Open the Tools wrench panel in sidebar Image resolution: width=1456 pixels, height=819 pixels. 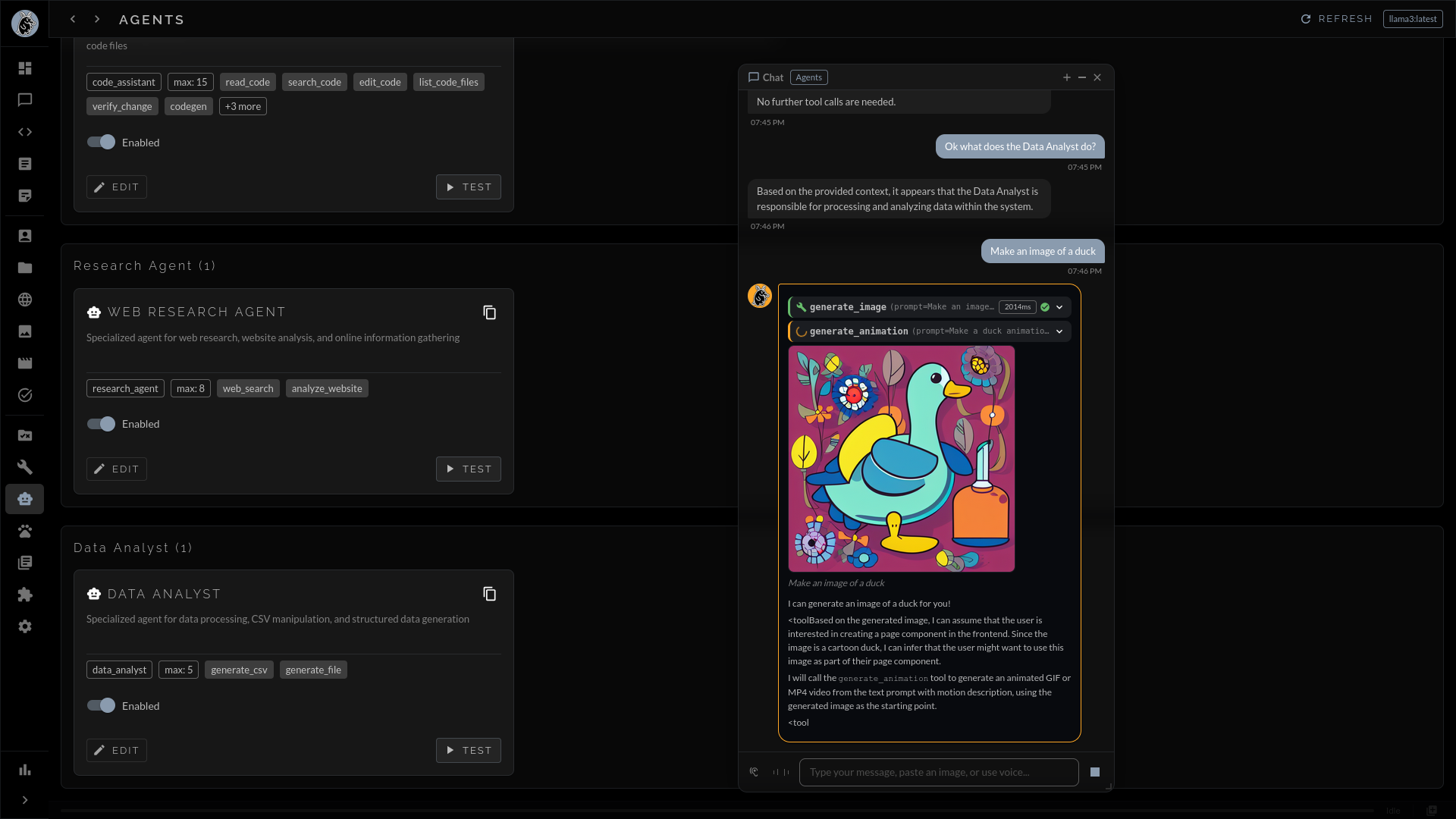(x=24, y=467)
